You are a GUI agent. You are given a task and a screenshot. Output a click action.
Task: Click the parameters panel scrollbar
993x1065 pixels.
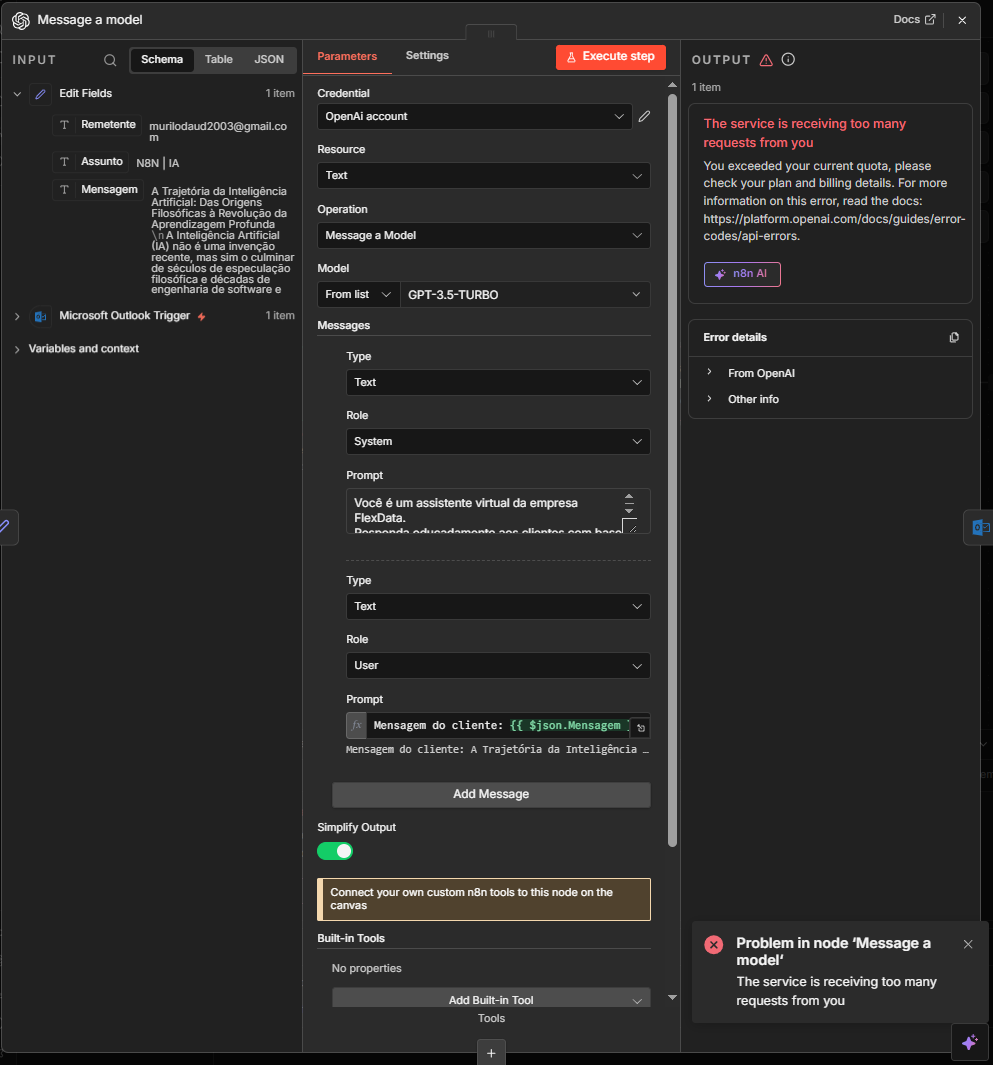(672, 470)
